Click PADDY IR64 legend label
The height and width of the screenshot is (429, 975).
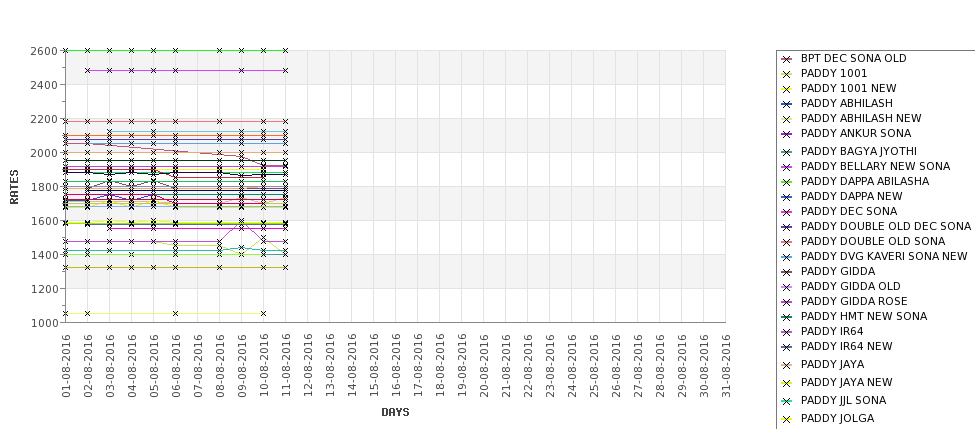coord(832,331)
